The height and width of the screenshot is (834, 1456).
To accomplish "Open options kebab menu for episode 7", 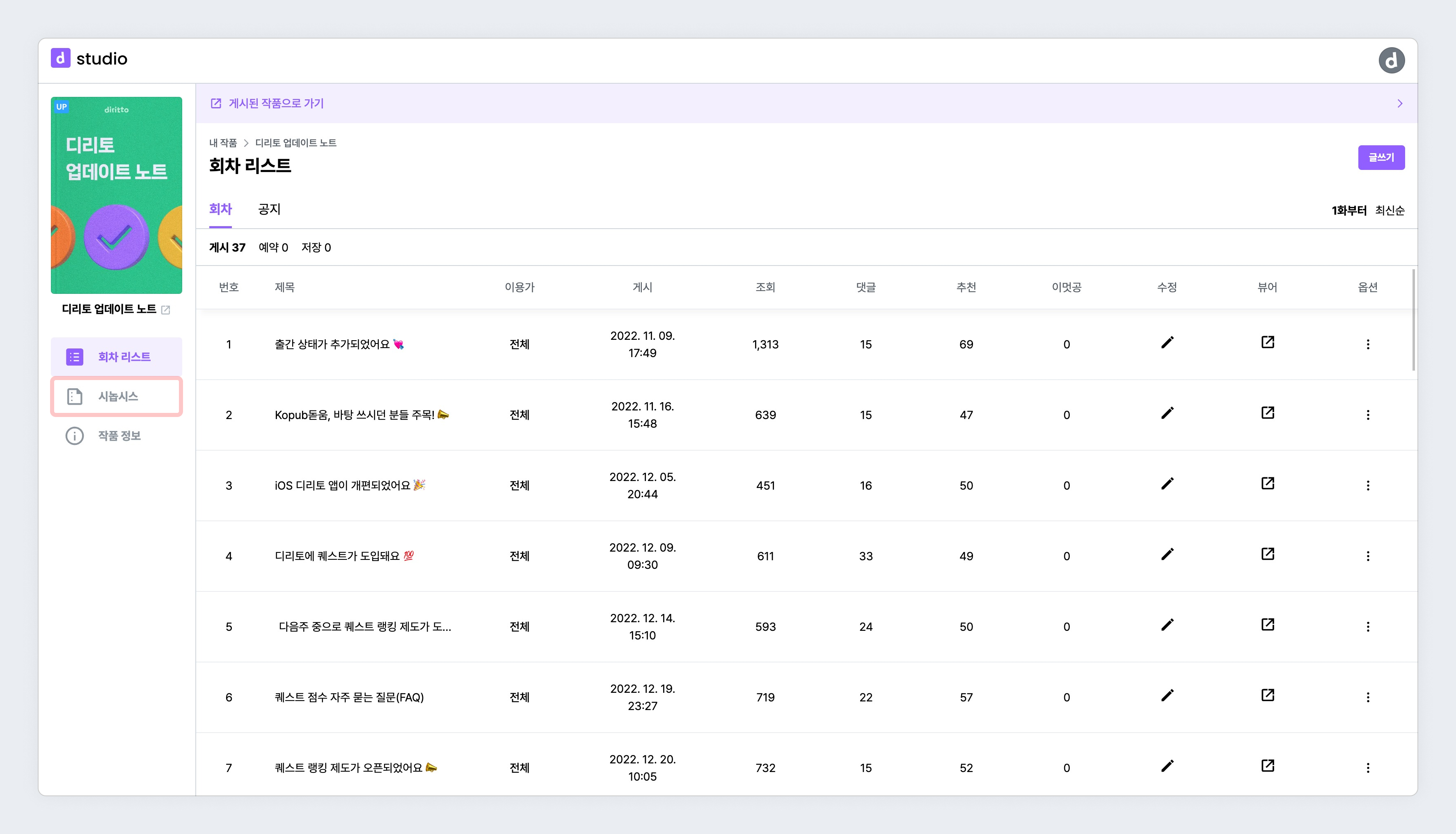I will tap(1368, 768).
